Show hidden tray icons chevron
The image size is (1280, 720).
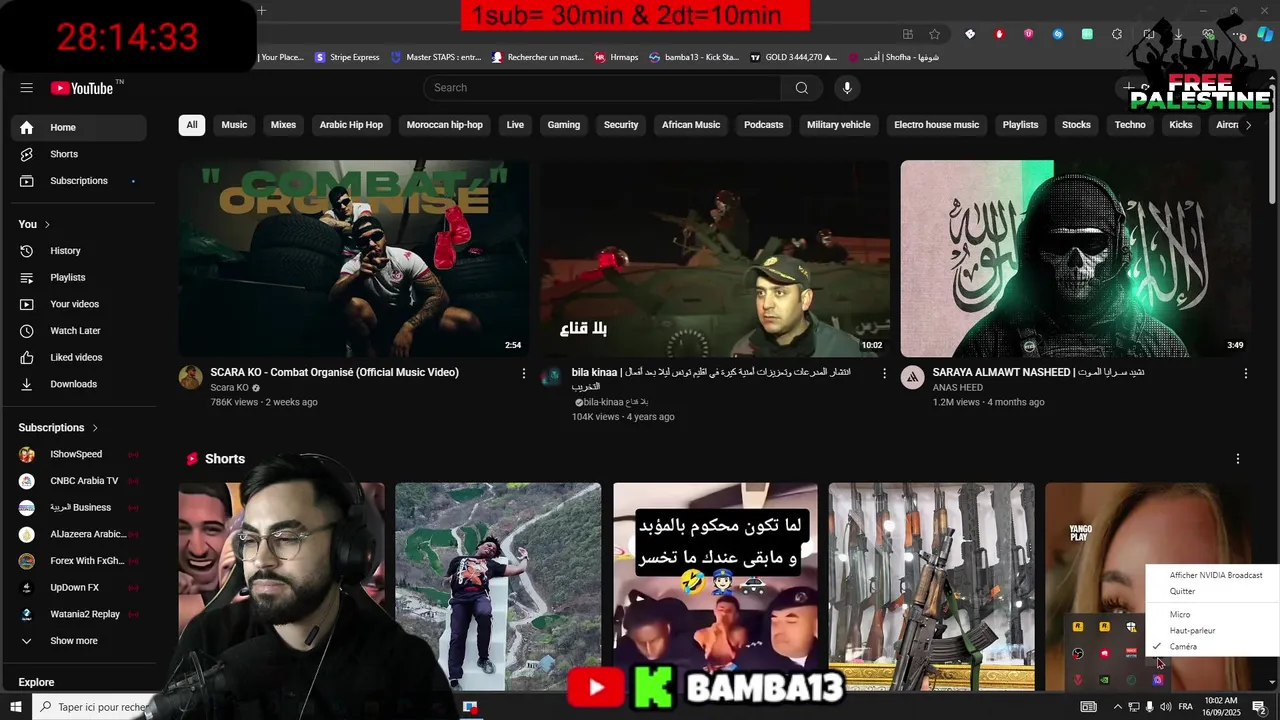pyautogui.click(x=1118, y=707)
